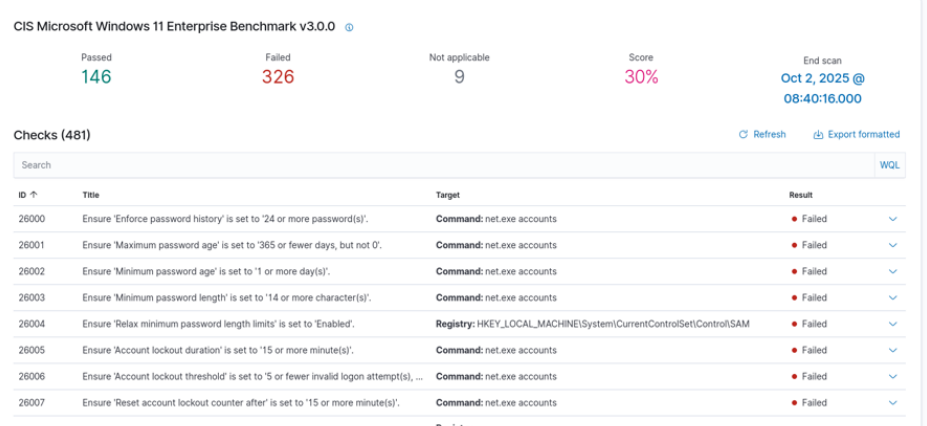Sort checks by ID column arrow
The height and width of the screenshot is (426, 927).
[34, 195]
